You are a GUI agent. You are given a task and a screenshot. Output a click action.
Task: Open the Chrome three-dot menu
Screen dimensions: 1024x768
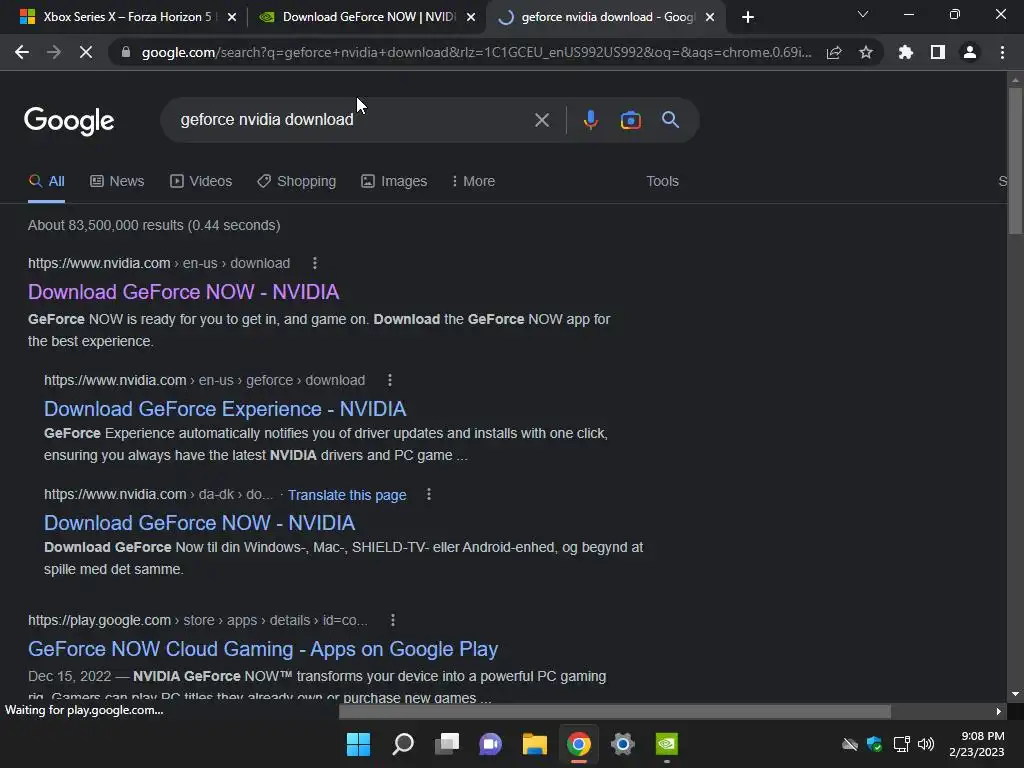1002,52
